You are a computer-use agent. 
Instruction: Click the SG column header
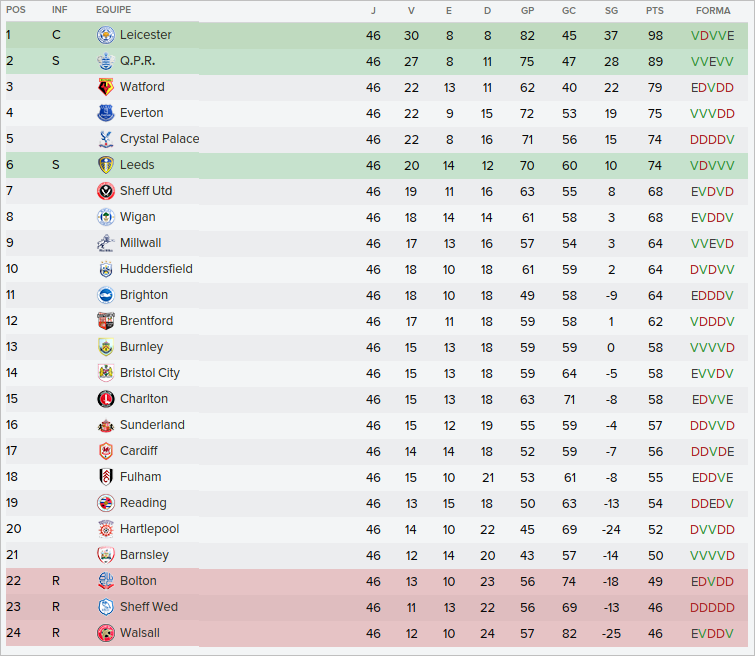click(x=611, y=10)
